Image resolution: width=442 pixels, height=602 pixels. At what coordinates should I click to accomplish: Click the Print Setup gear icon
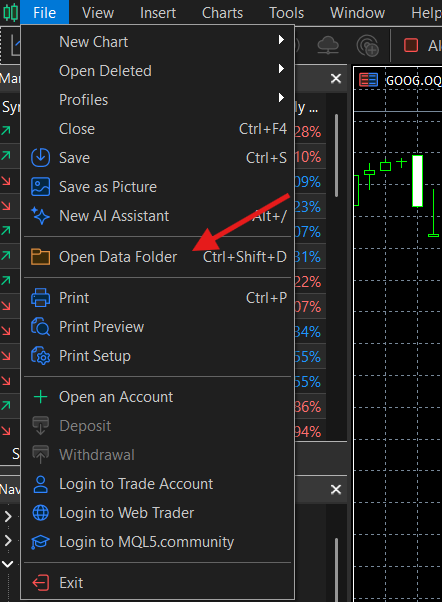[x=40, y=356]
